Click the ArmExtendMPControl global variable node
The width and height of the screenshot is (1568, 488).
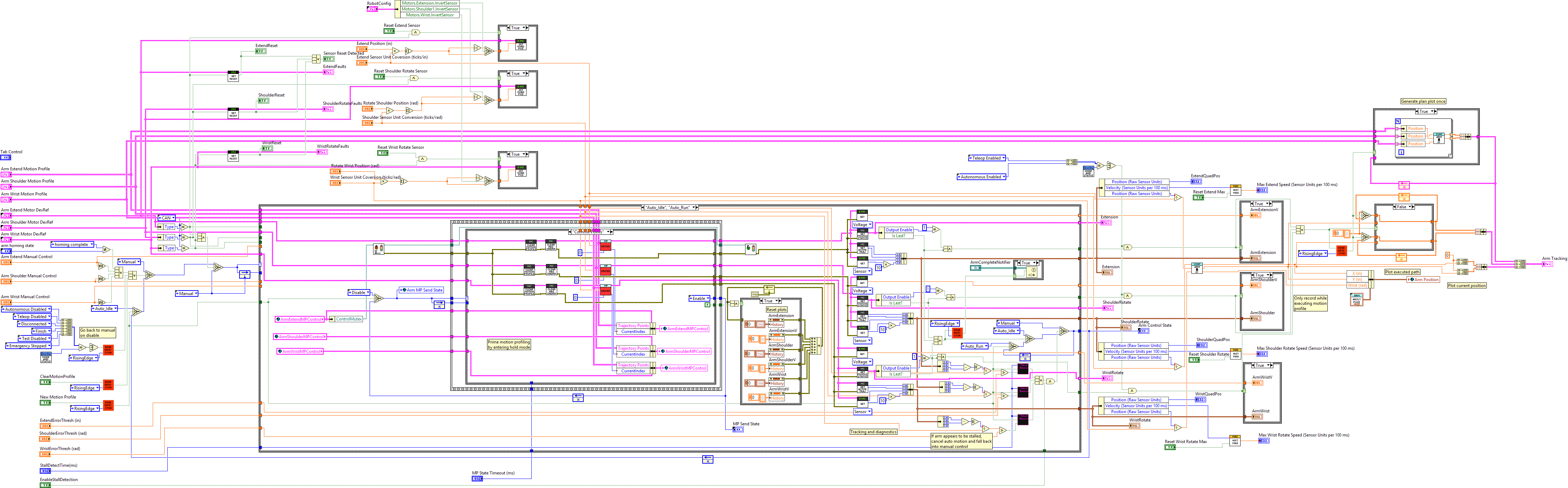click(300, 319)
